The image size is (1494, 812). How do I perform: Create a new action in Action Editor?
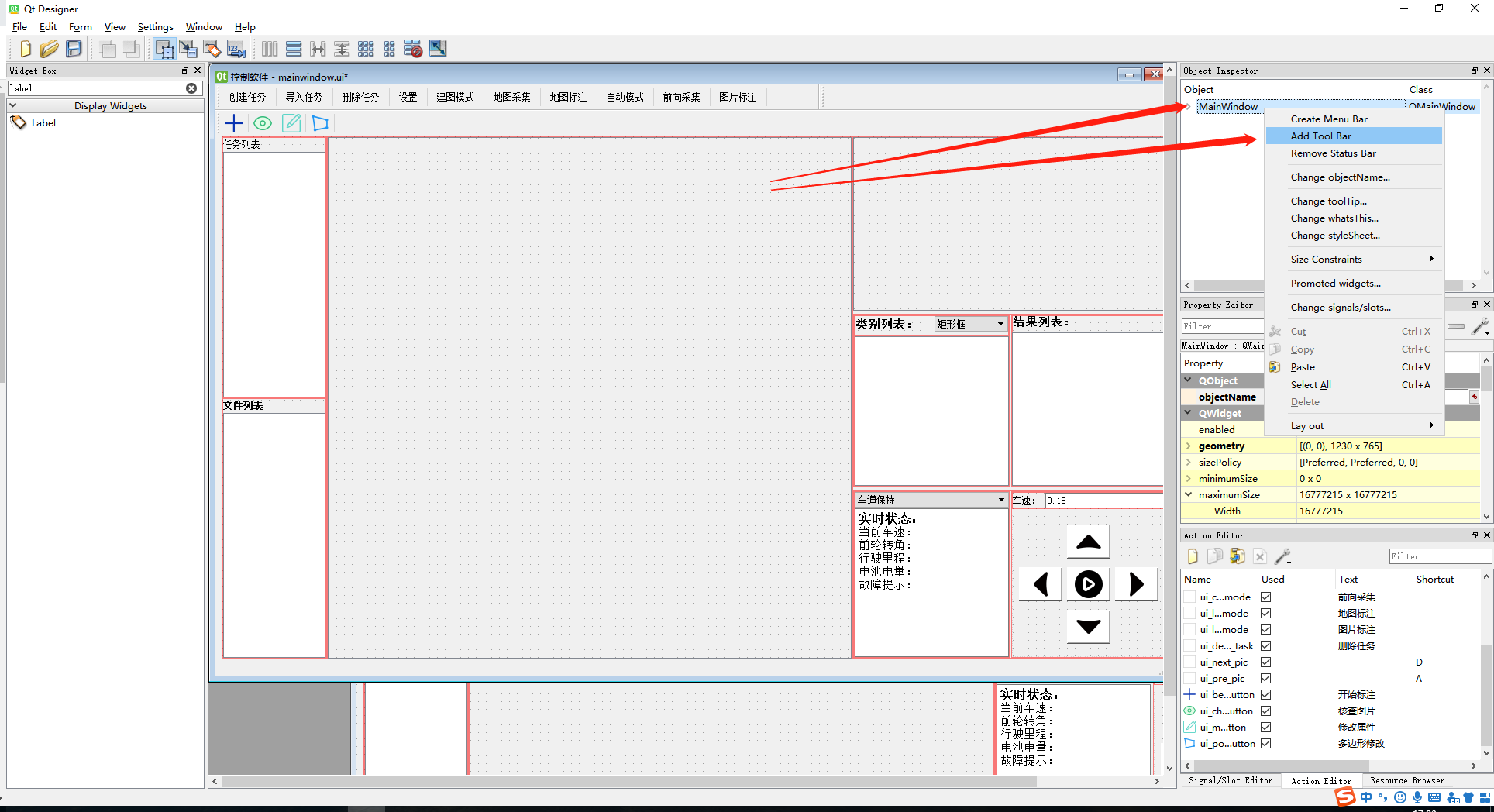[x=1192, y=556]
